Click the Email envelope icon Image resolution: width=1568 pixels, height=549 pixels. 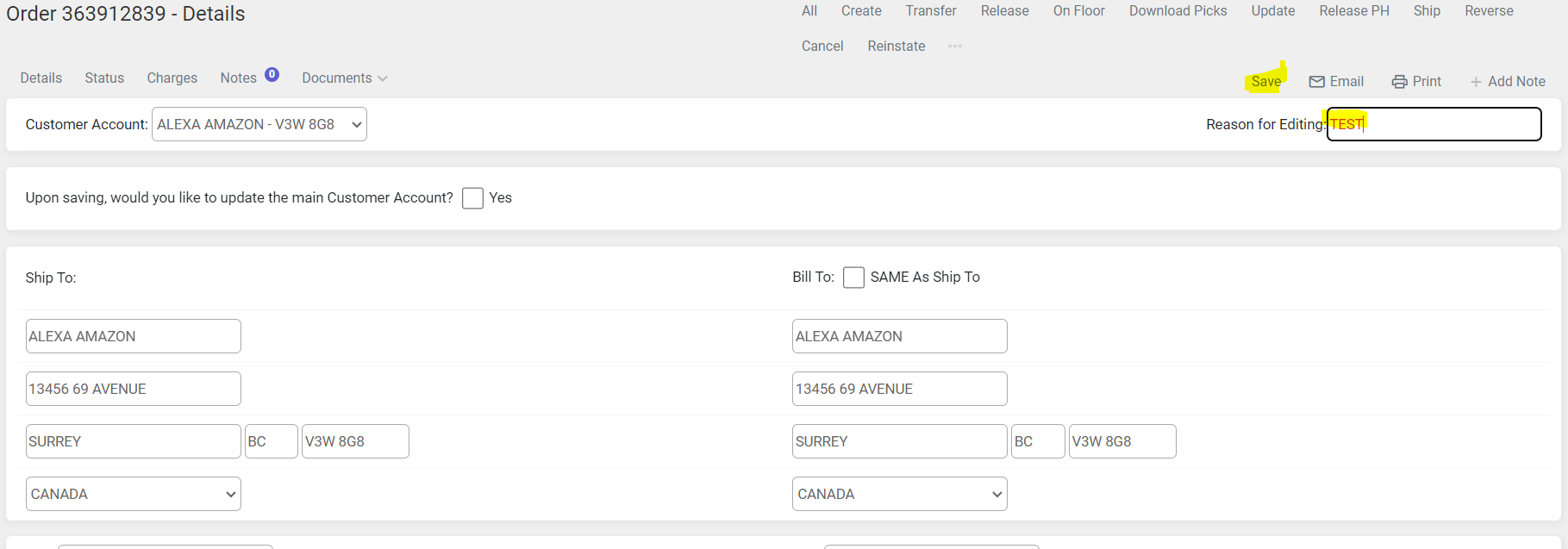(x=1316, y=82)
